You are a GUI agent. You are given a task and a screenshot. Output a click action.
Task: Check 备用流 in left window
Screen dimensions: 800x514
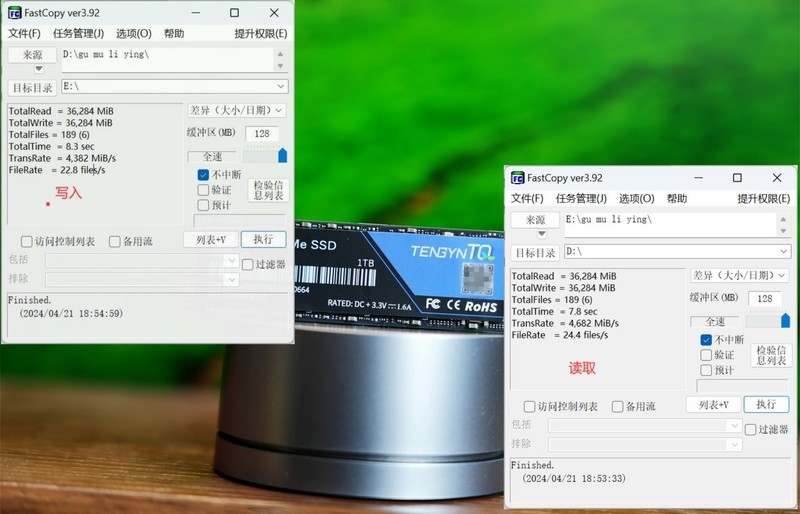[115, 241]
